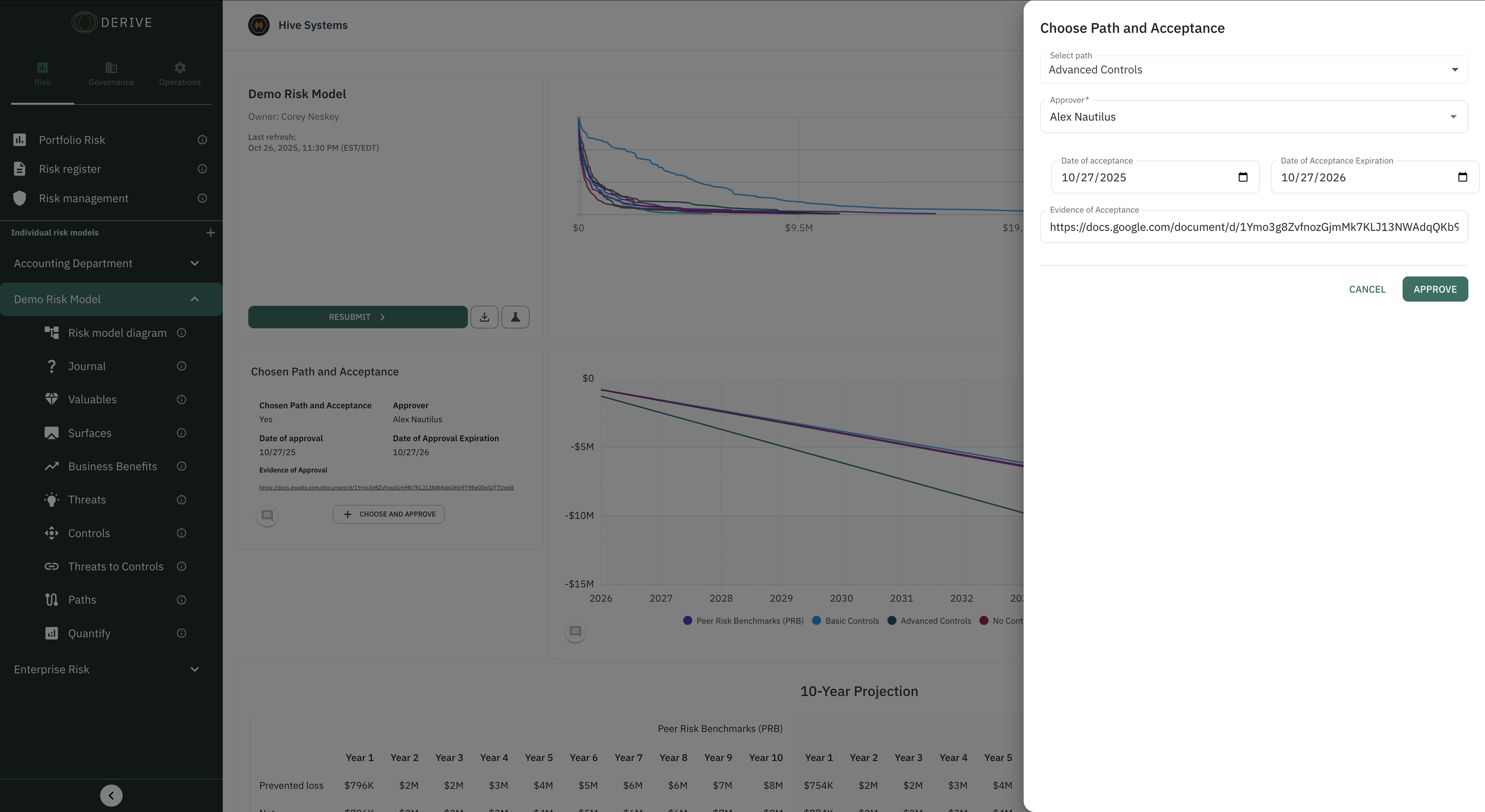Expand the Enterprise Risk section
This screenshot has height=812, width=1485.
pos(194,669)
